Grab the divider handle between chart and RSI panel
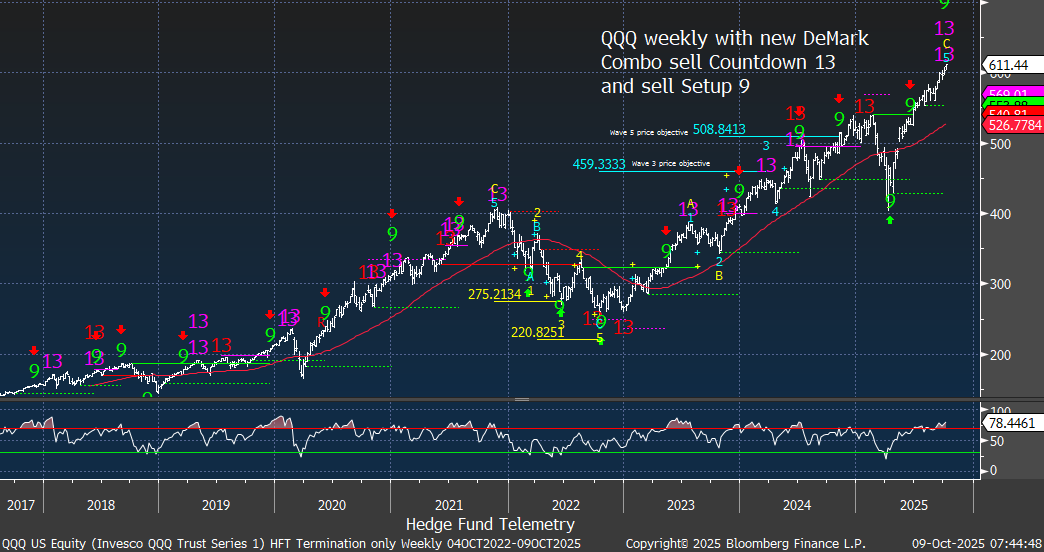Viewport: 1044px width, 552px height. tap(520, 400)
